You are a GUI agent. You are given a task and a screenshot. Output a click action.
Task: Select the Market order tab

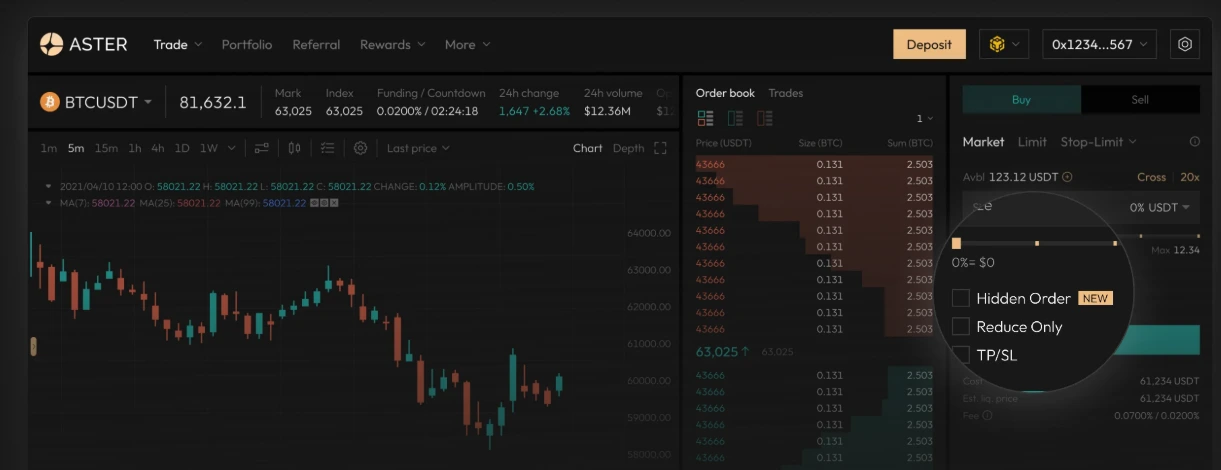983,142
